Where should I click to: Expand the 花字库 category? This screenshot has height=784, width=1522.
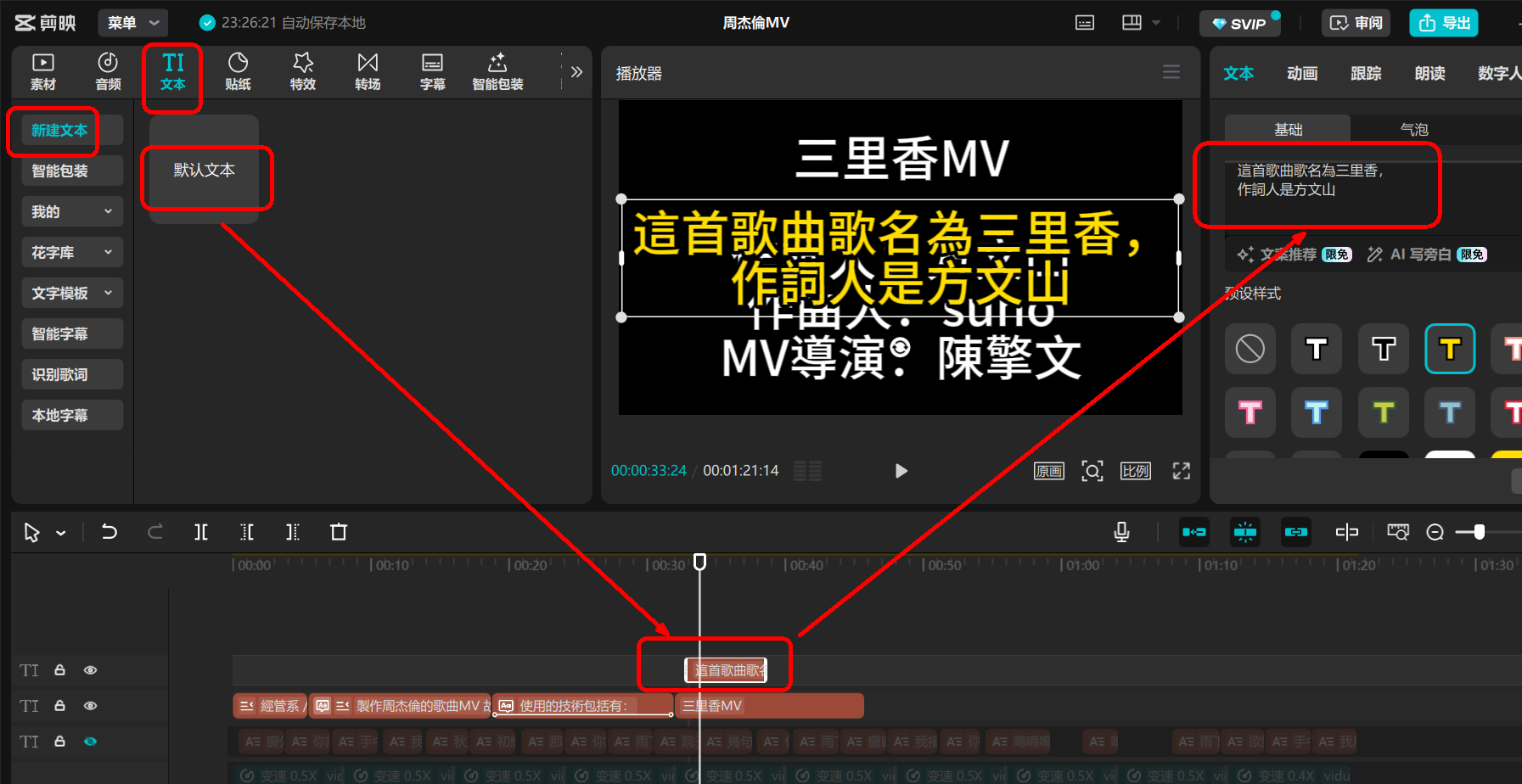point(72,252)
